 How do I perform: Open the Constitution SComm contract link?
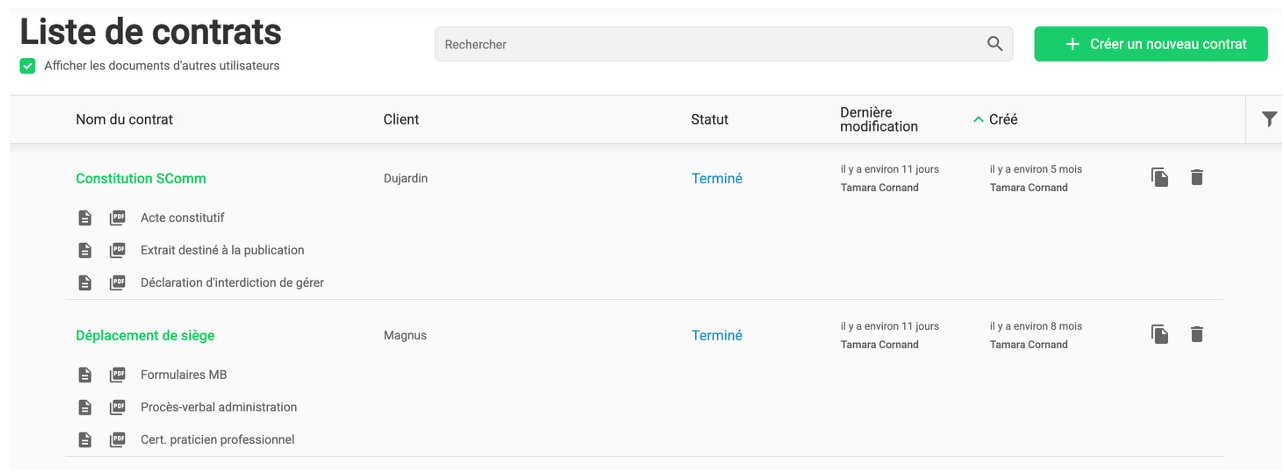[141, 179]
